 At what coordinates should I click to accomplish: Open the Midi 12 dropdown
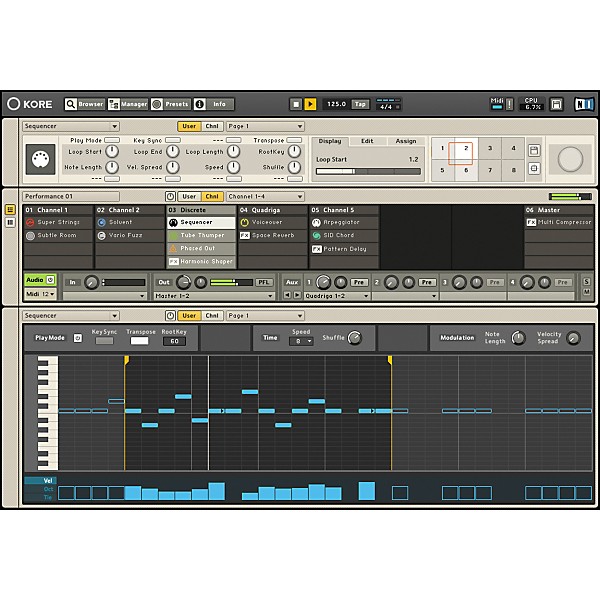pos(40,294)
